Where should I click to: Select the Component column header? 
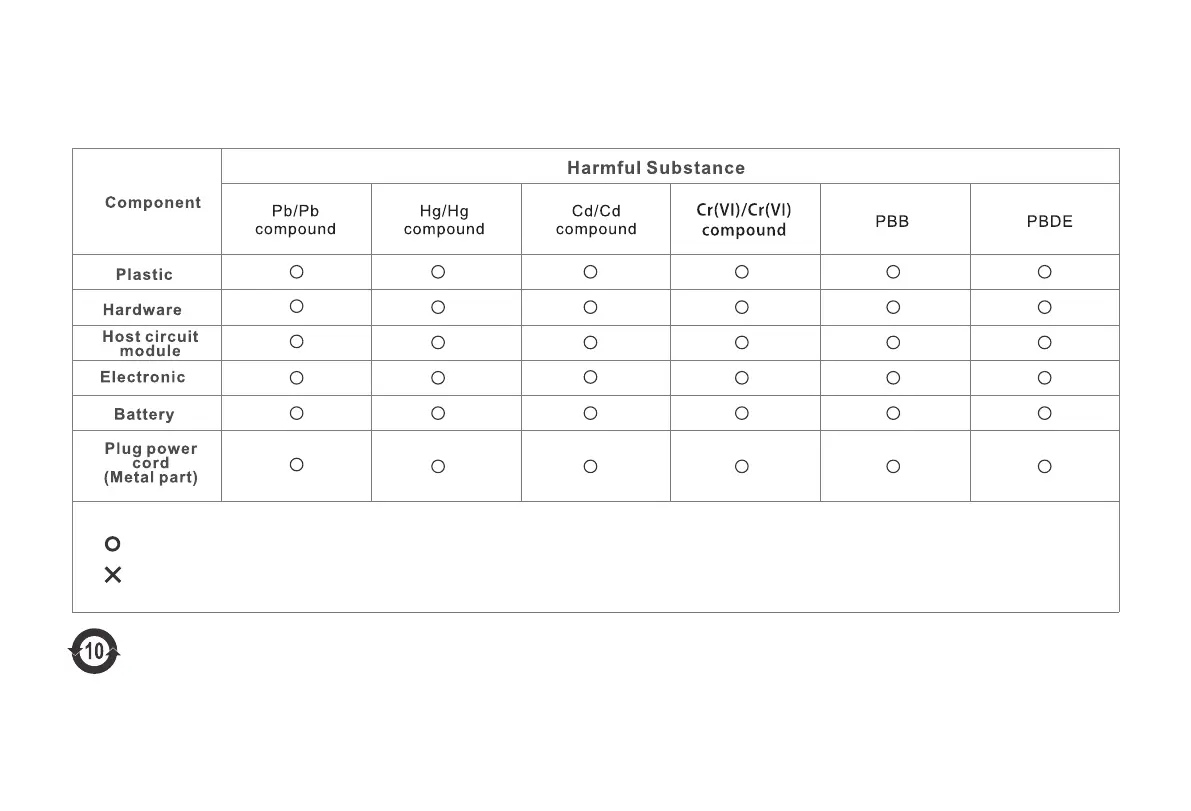pyautogui.click(x=153, y=203)
